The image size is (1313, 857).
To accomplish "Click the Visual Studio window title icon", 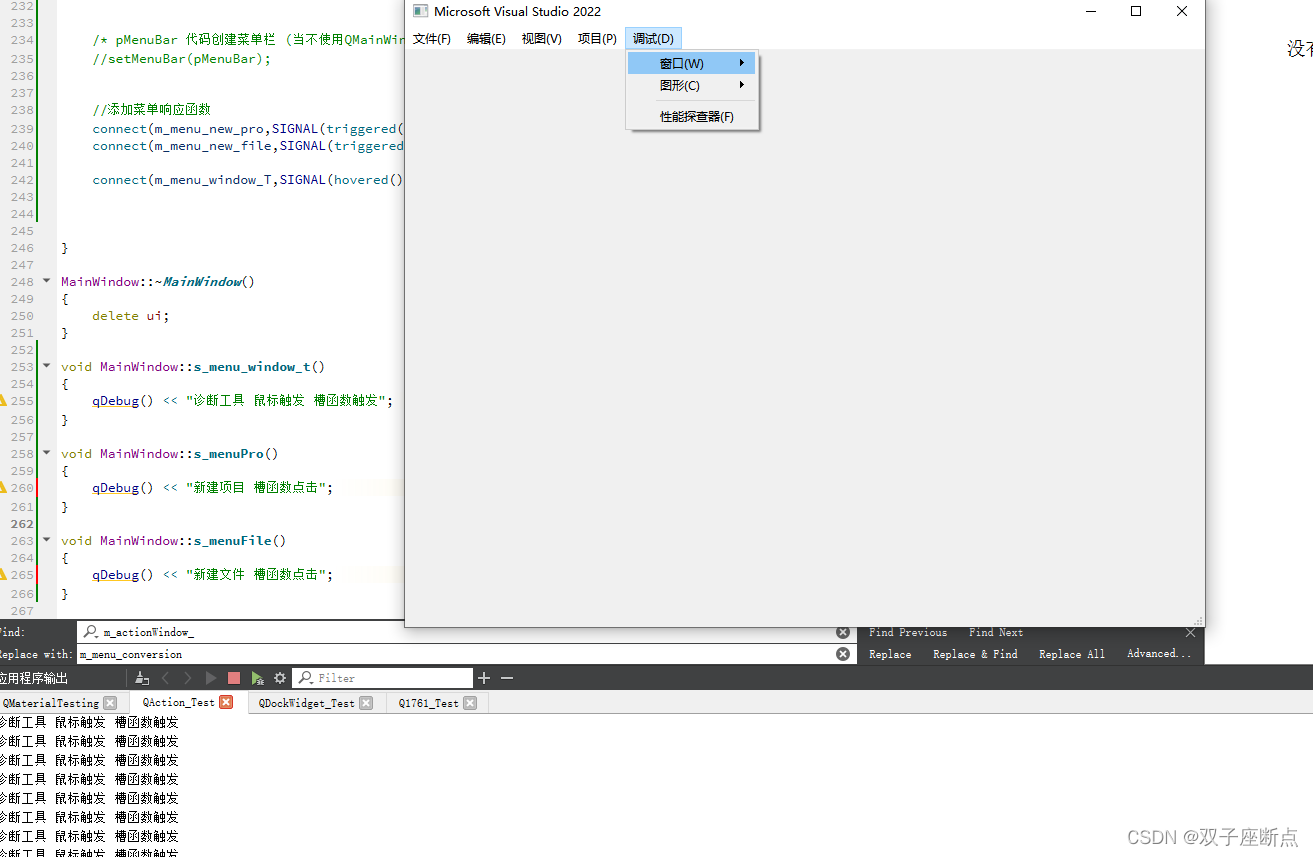I will click(421, 12).
